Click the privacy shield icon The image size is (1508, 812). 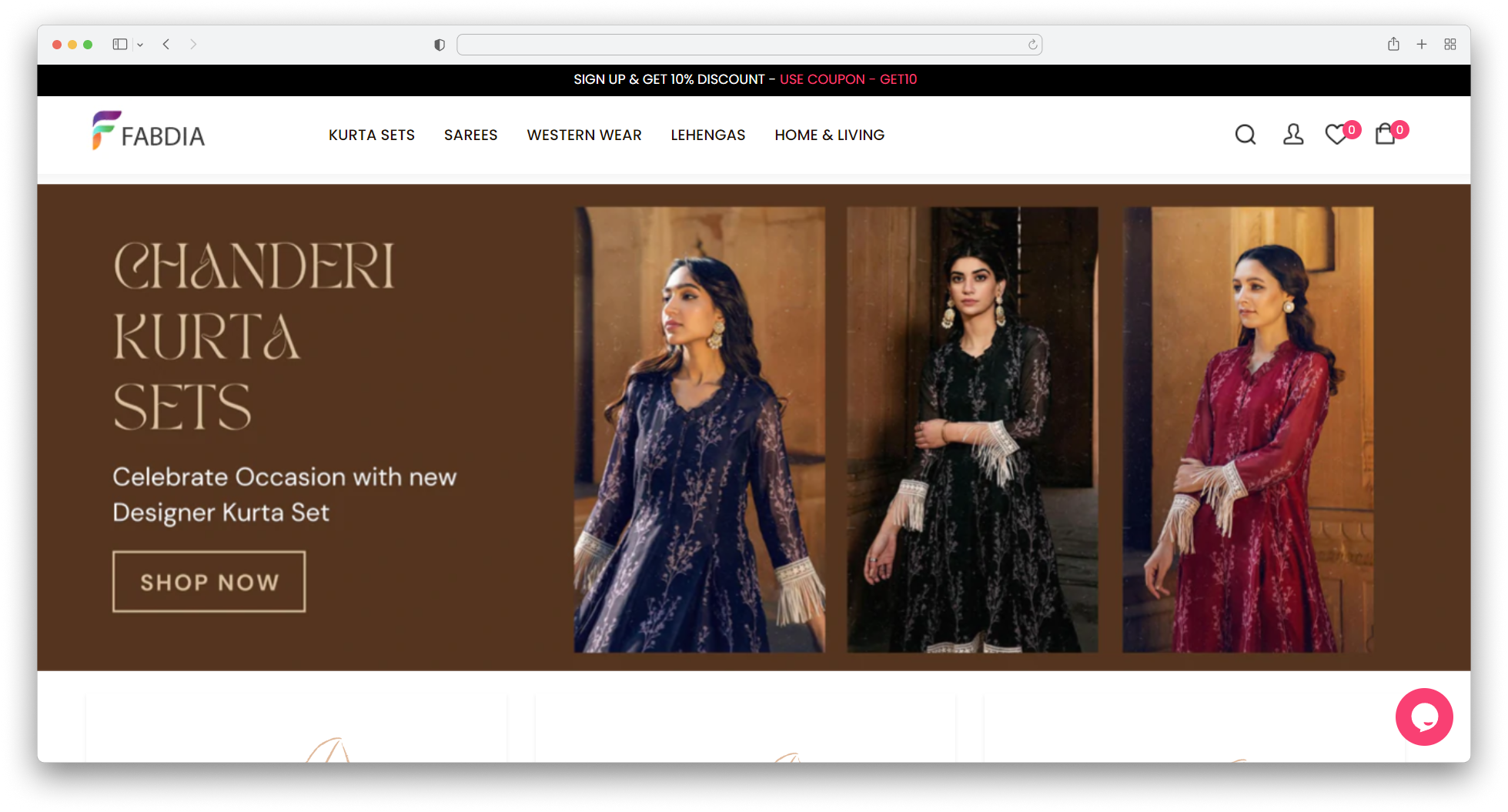[440, 45]
